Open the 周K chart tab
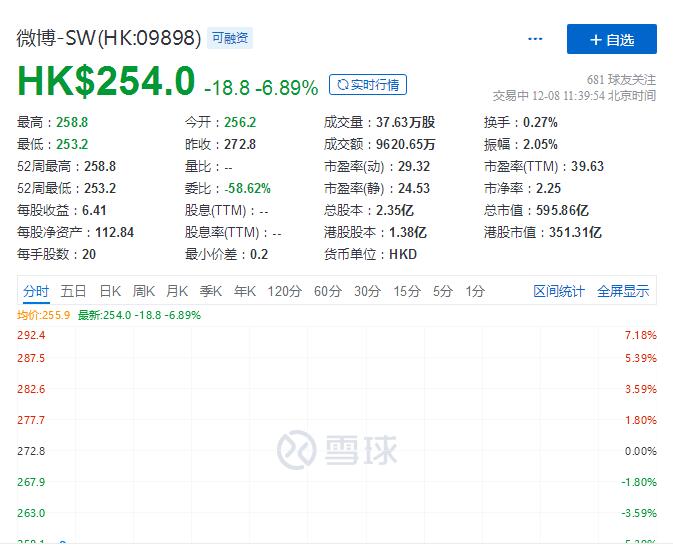The height and width of the screenshot is (559, 673). [143, 291]
